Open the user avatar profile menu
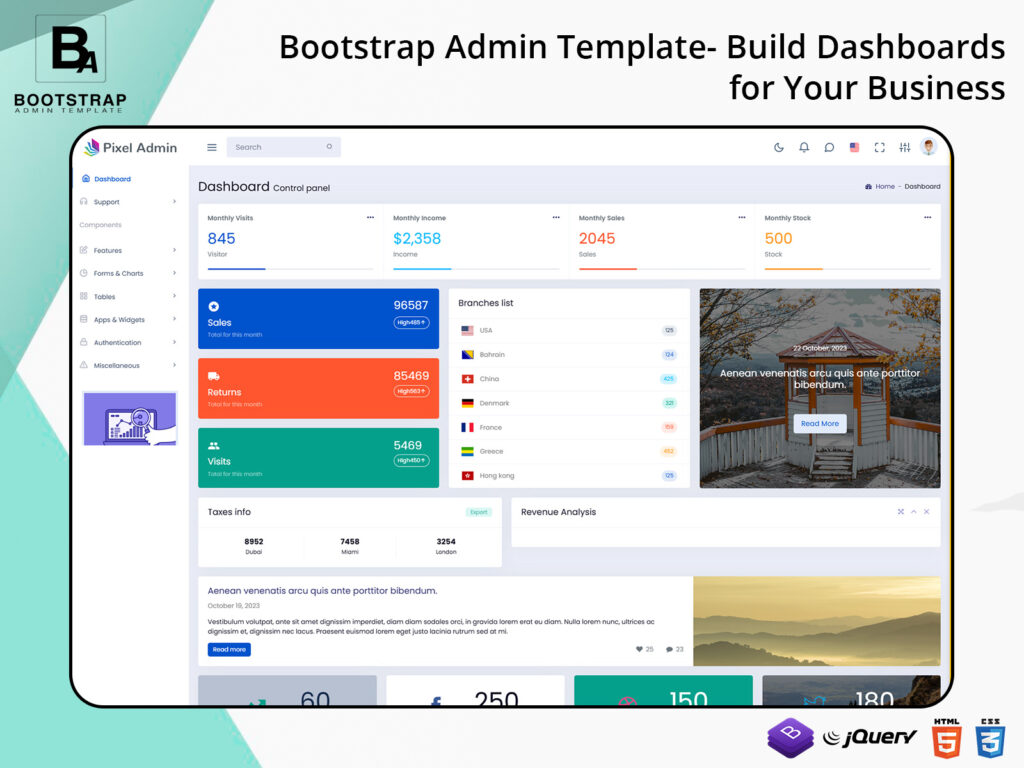 pyautogui.click(x=927, y=147)
